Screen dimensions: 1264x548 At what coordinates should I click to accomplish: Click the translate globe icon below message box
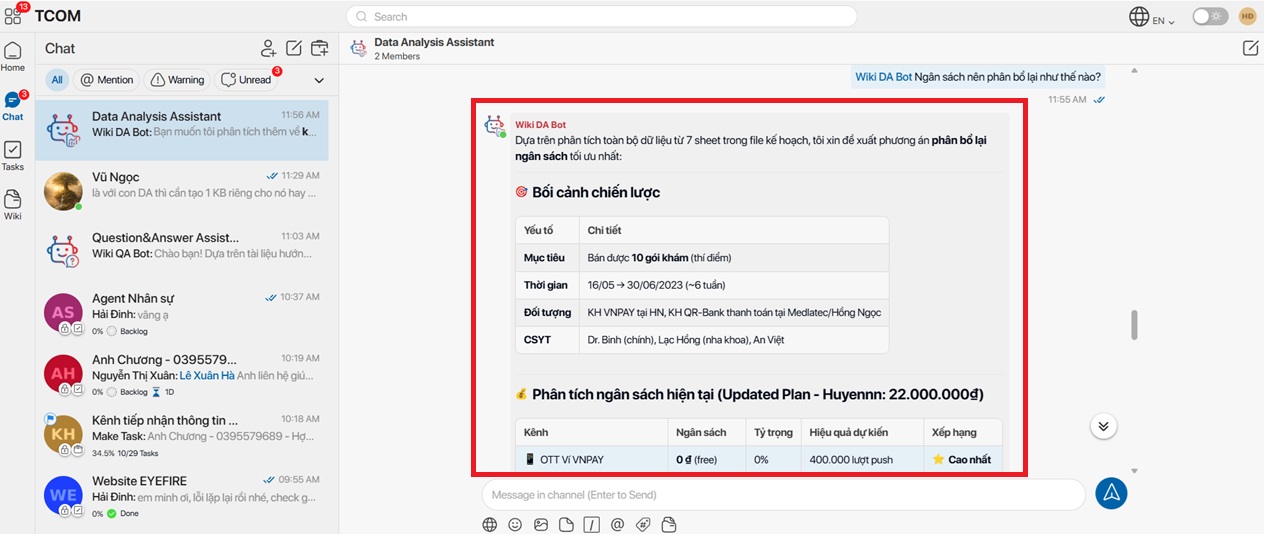click(x=489, y=524)
